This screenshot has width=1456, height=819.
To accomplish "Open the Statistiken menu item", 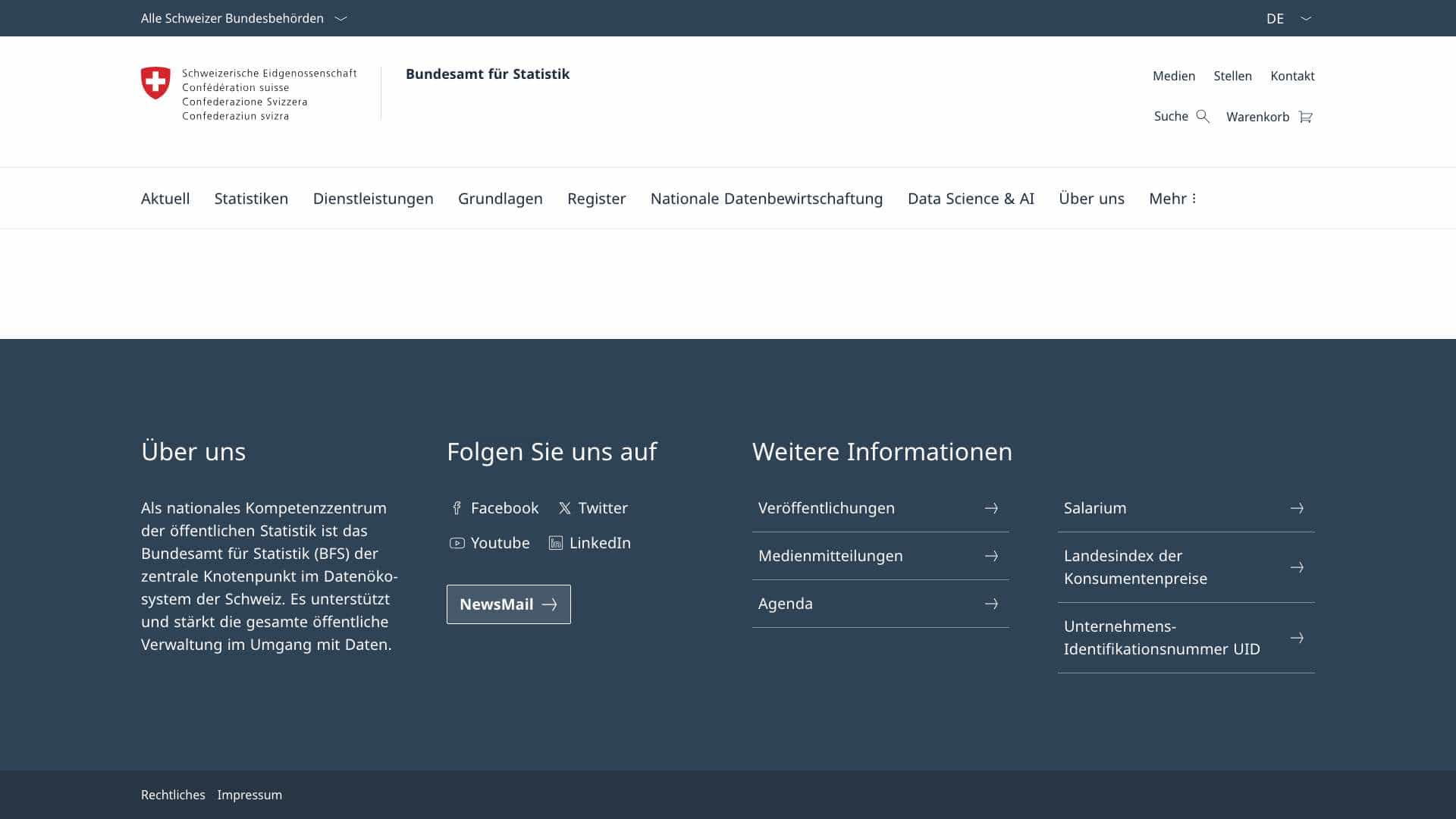I will click(251, 199).
